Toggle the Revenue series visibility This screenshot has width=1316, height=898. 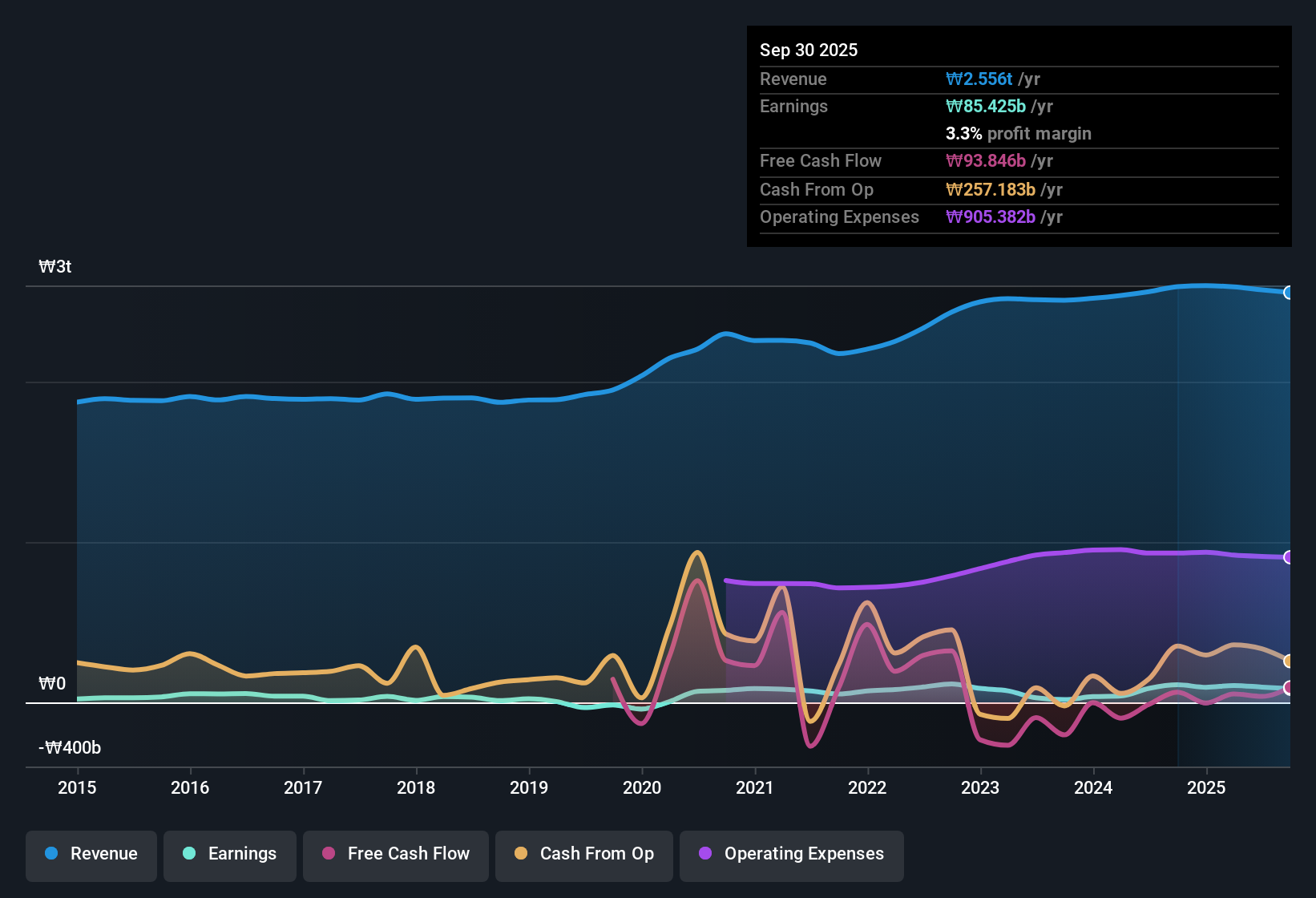pos(91,854)
